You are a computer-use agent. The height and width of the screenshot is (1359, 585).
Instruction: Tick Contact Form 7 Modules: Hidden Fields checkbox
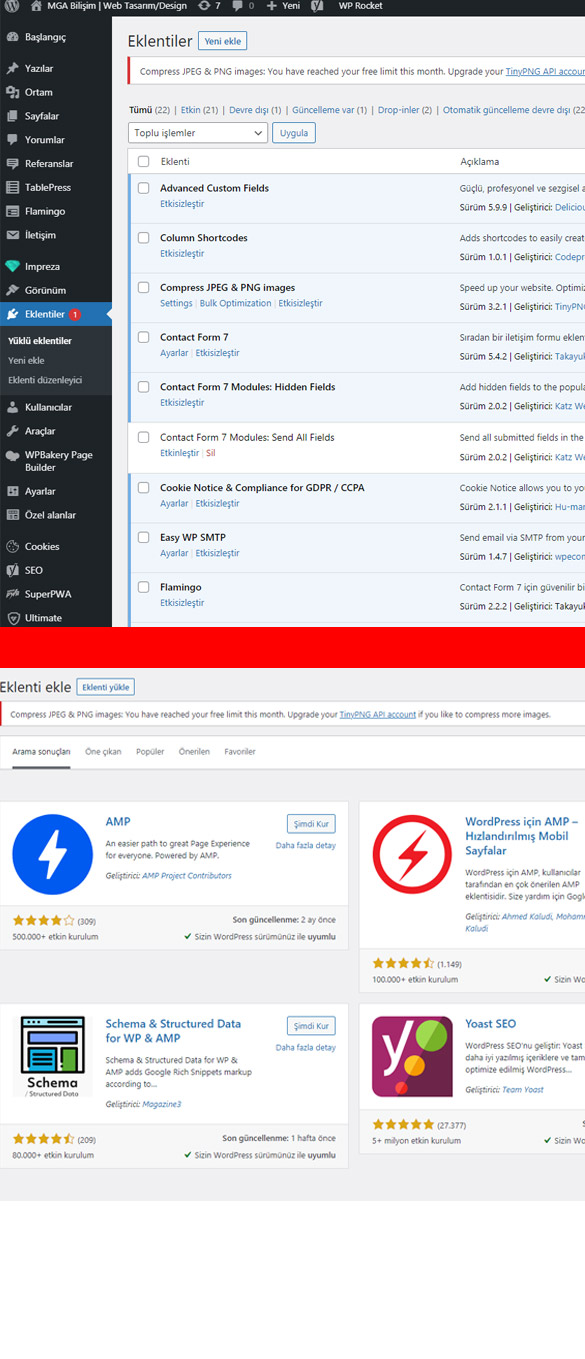(x=143, y=386)
